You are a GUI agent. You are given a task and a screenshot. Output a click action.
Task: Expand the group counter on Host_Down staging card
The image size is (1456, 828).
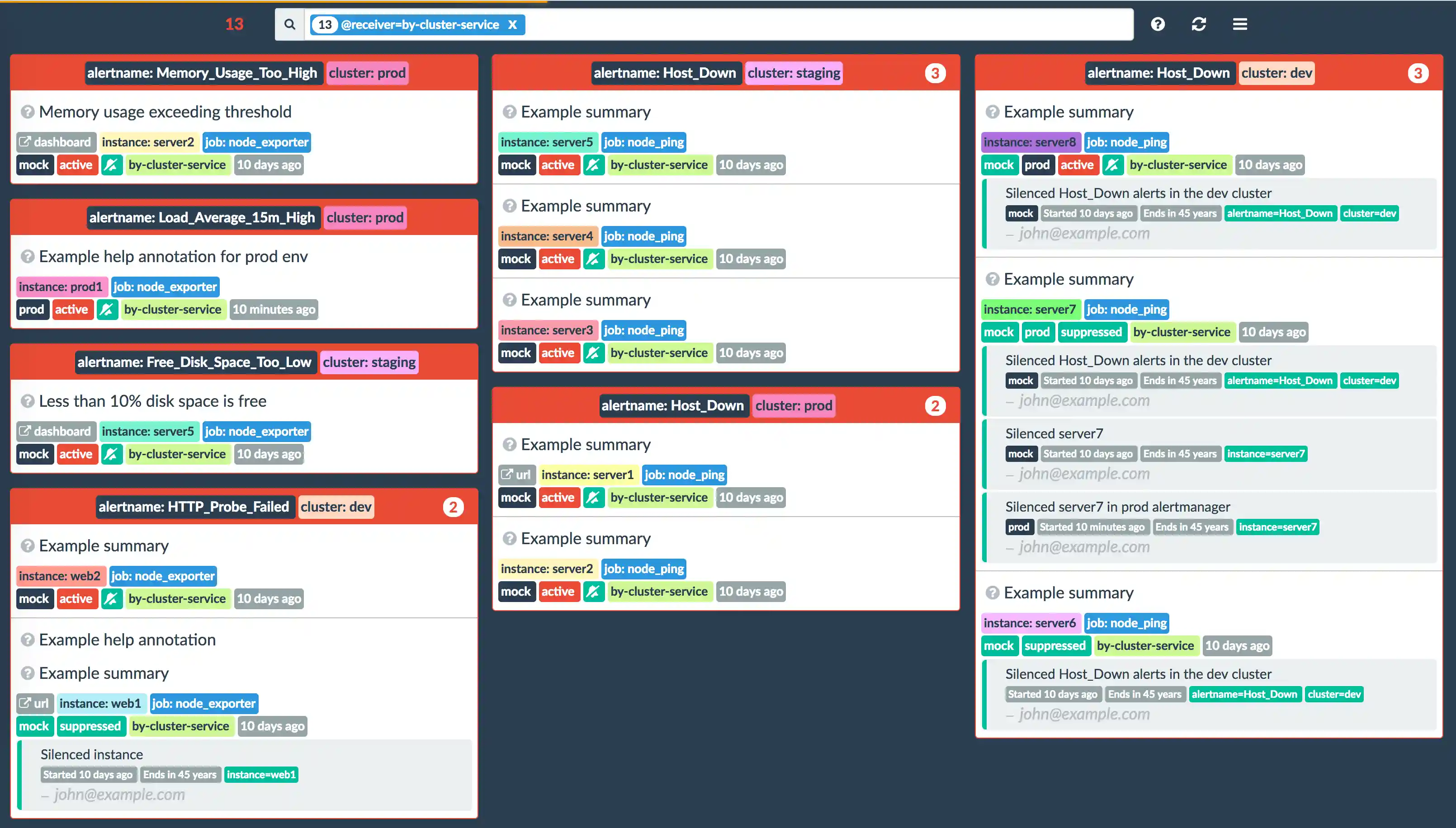click(x=936, y=73)
